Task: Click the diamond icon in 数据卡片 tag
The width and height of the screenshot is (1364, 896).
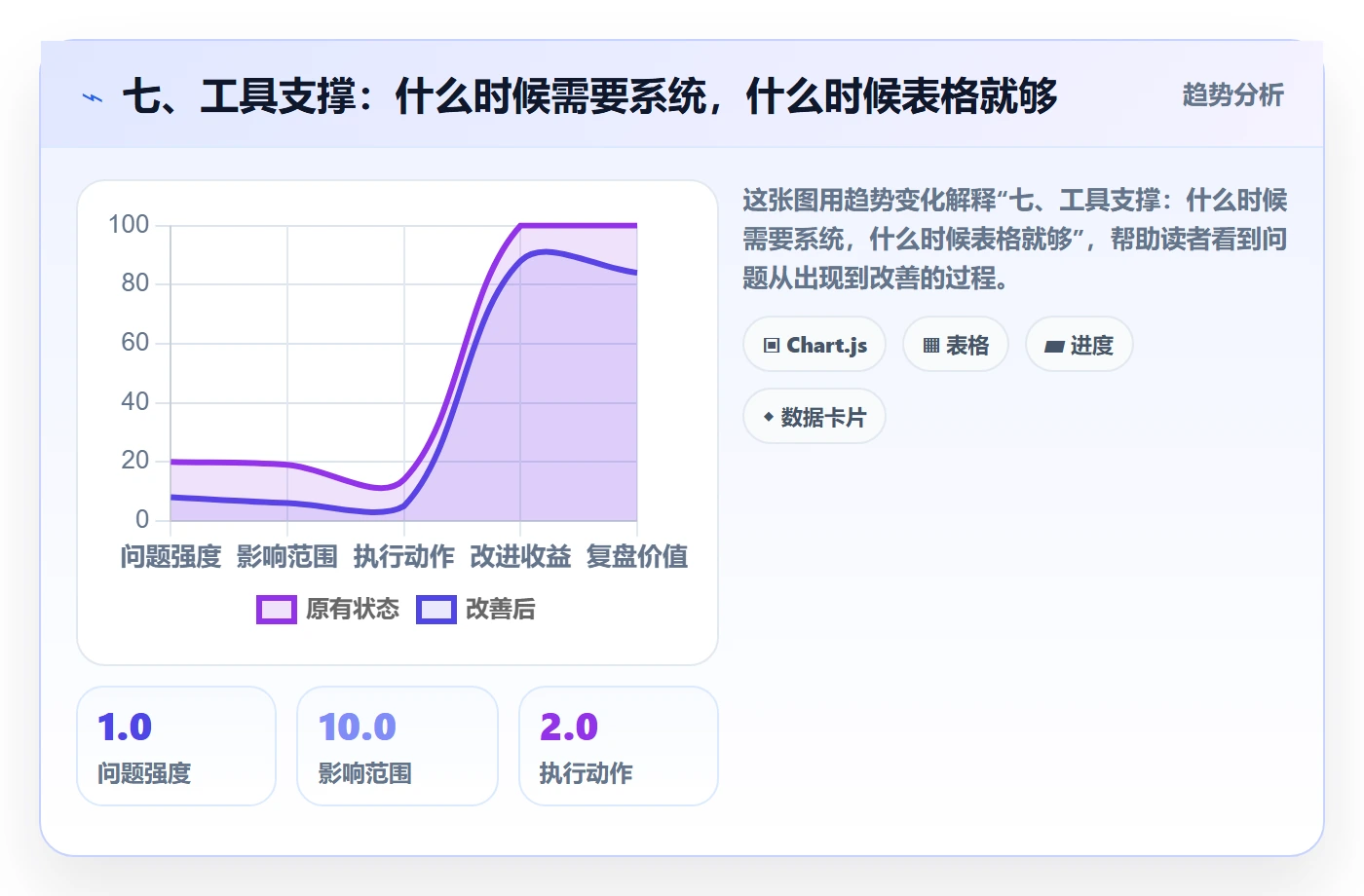Action: coord(769,417)
